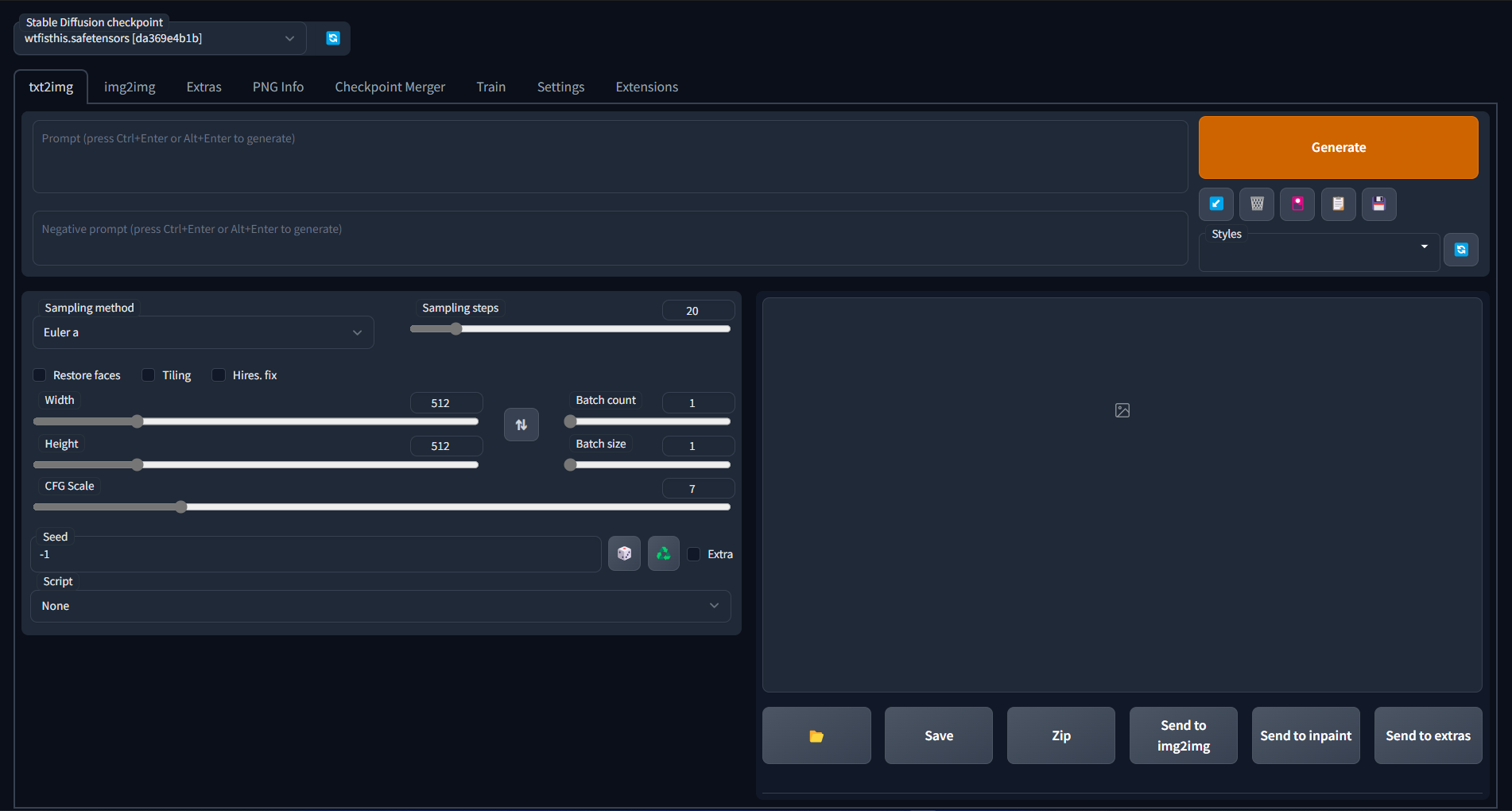
Task: Focus the Negative prompt text area
Action: tap(610, 238)
